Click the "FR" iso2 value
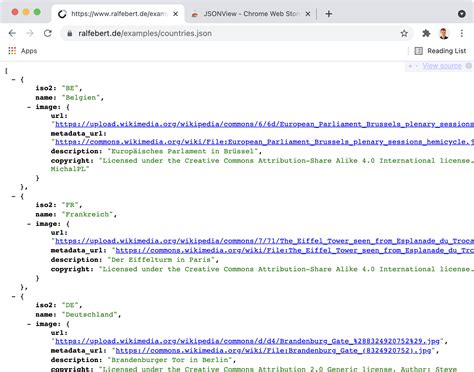Image resolution: width=474 pixels, height=372 pixels. point(70,205)
